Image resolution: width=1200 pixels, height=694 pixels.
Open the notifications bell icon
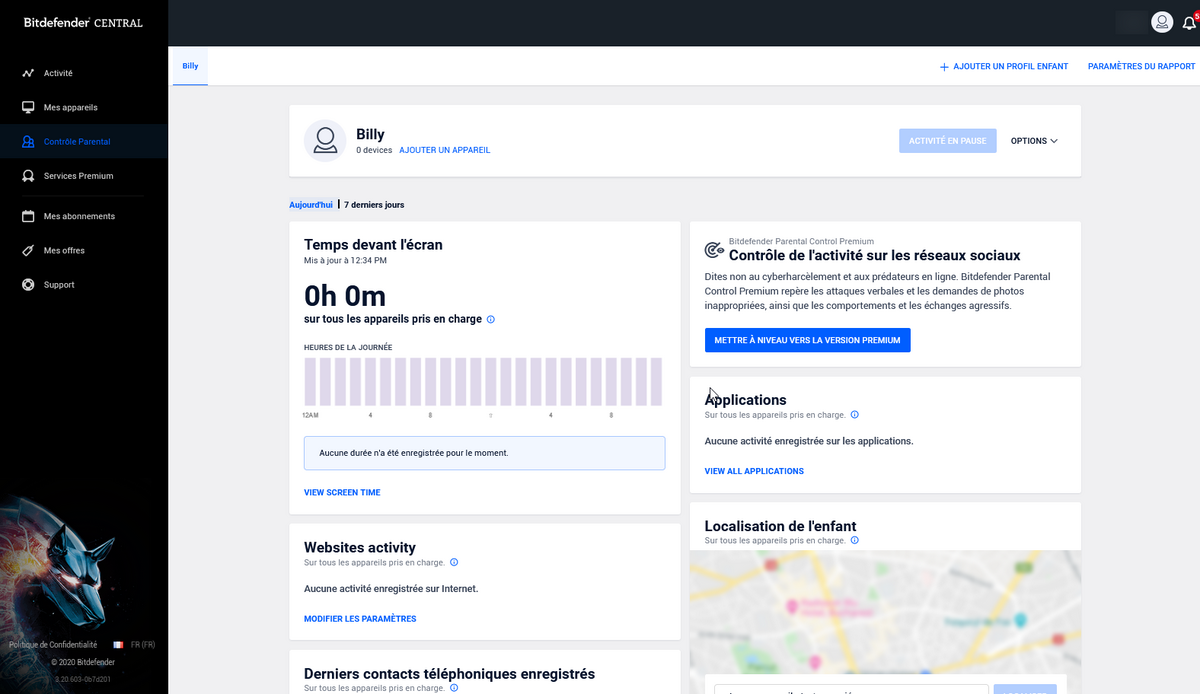(x=1189, y=22)
